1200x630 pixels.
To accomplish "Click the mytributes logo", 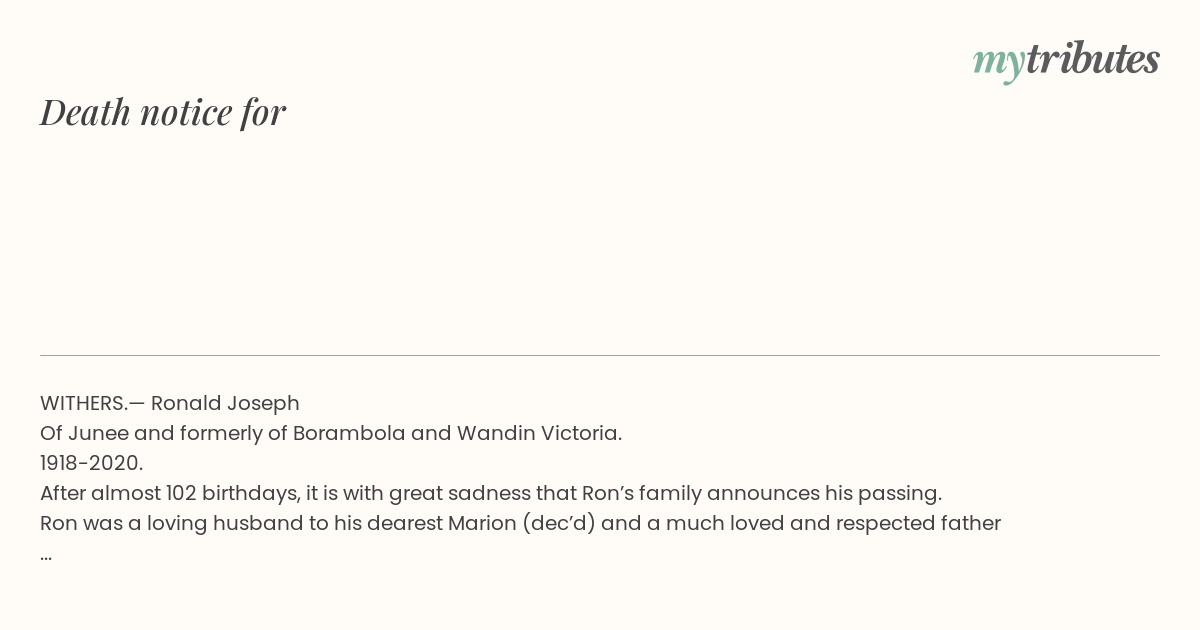I will (x=1066, y=60).
